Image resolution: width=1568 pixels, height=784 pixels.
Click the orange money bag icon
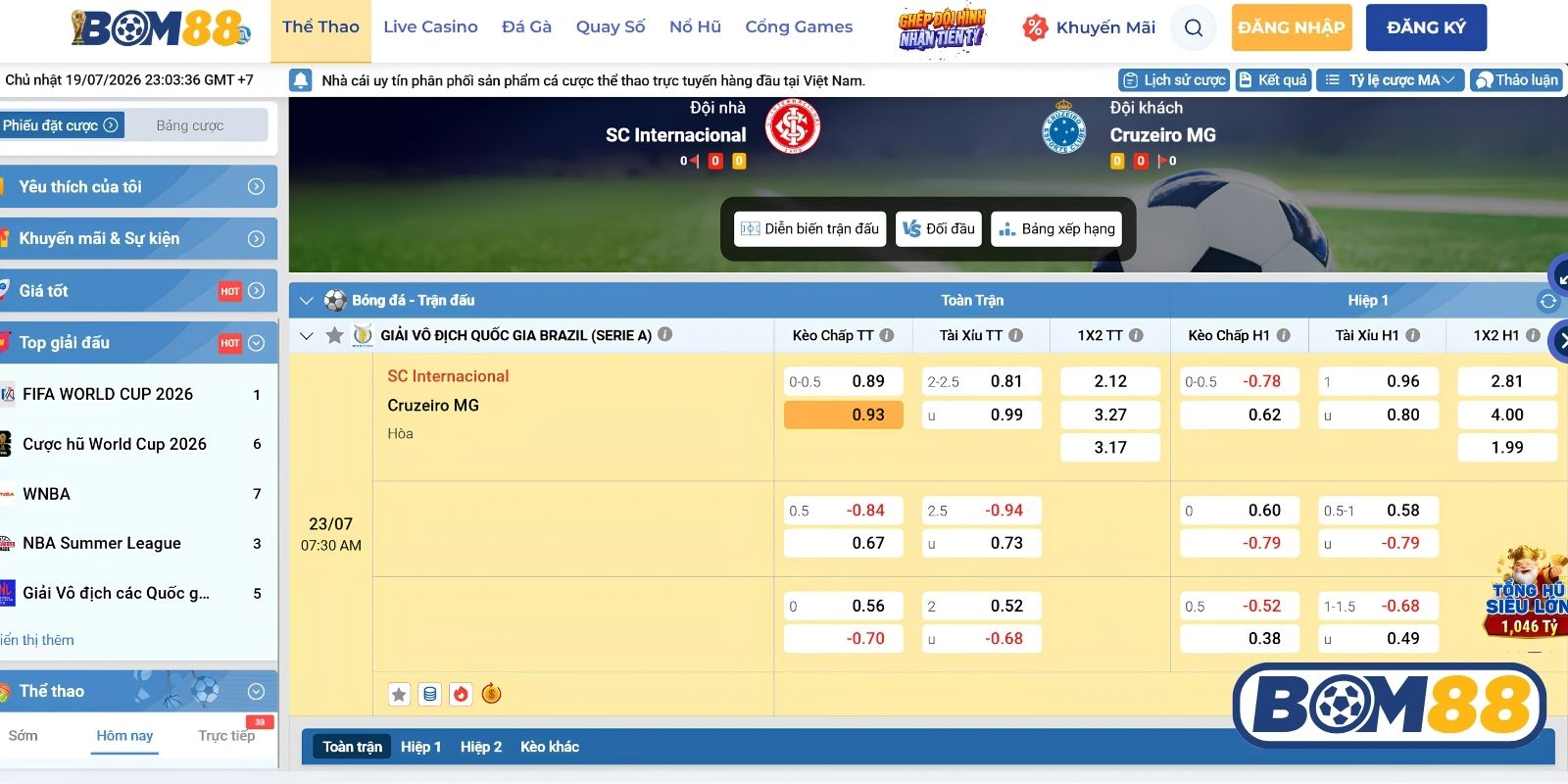[x=492, y=694]
